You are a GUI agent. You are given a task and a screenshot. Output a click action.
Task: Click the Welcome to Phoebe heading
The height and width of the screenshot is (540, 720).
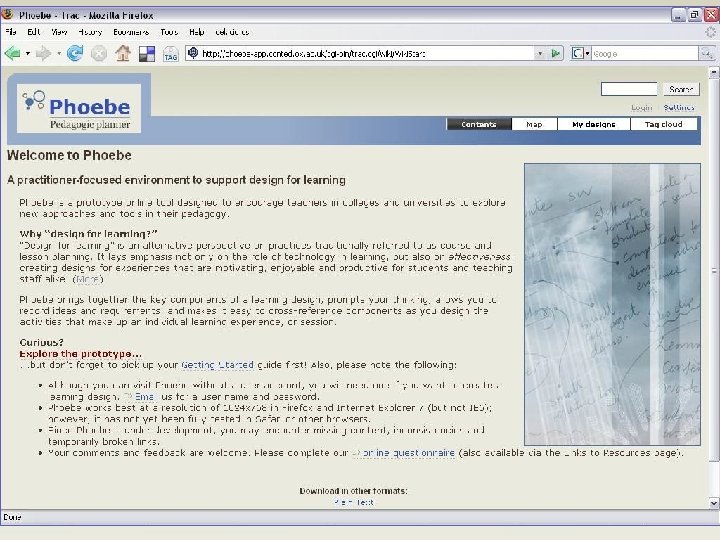(69, 155)
